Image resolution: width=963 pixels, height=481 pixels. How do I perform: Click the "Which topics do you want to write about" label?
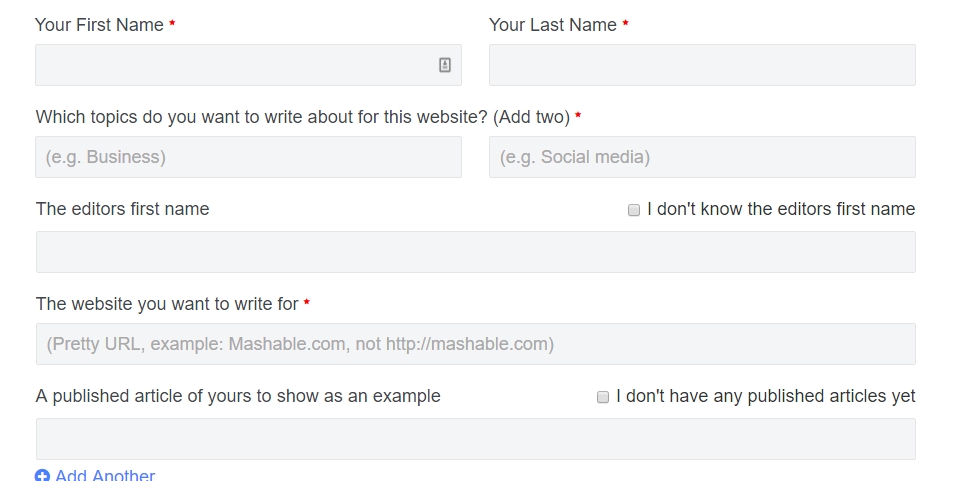(302, 117)
